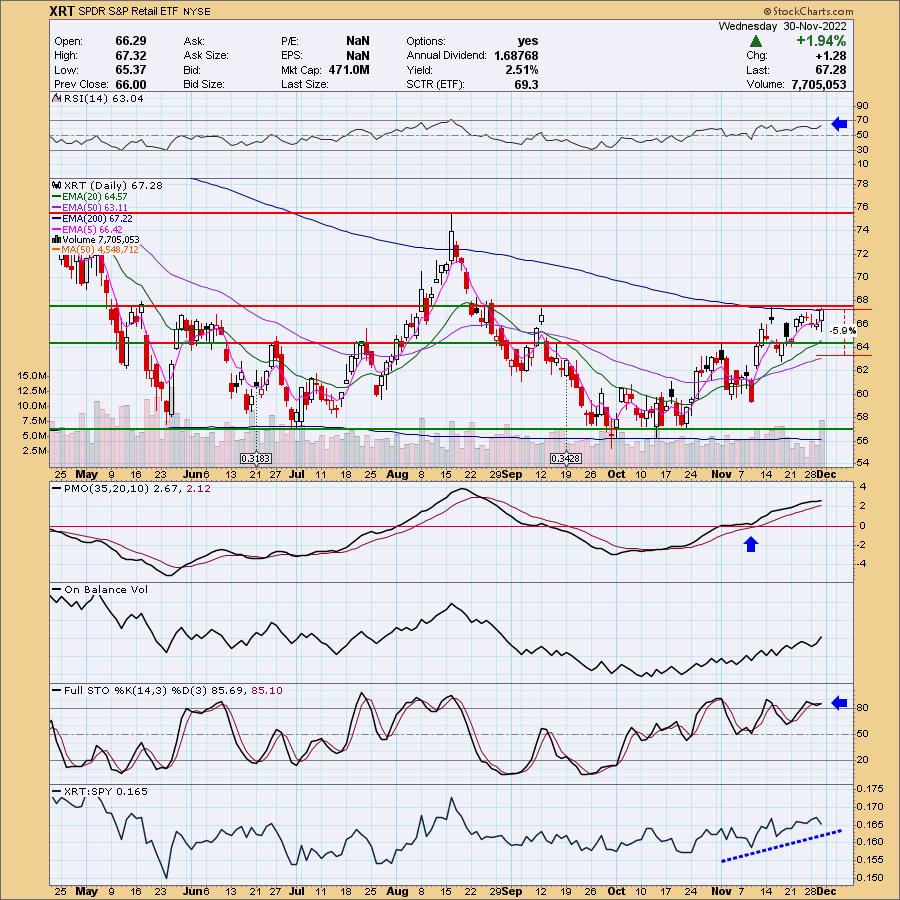This screenshot has height=900, width=900.
Task: Click the XRT (Daily) 67.28 legend label
Action: coord(113,185)
